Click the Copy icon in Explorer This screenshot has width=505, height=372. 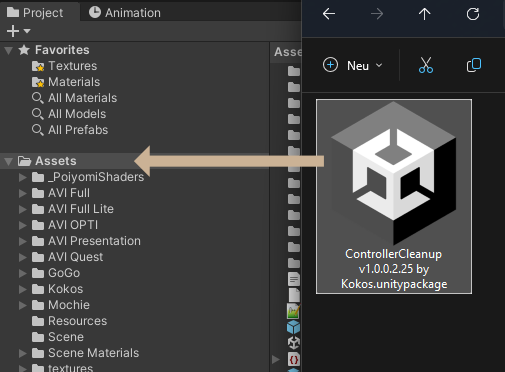click(x=474, y=65)
